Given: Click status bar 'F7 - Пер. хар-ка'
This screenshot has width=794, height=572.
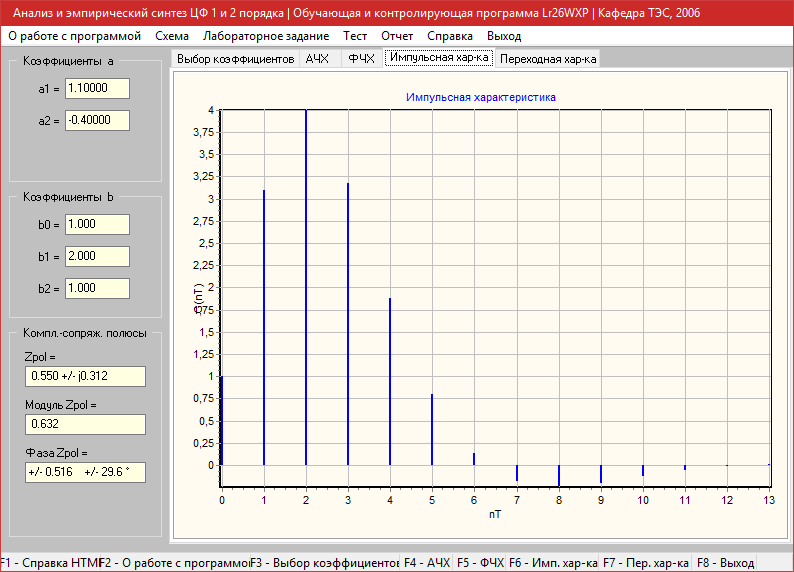Looking at the screenshot, I should pos(646,563).
